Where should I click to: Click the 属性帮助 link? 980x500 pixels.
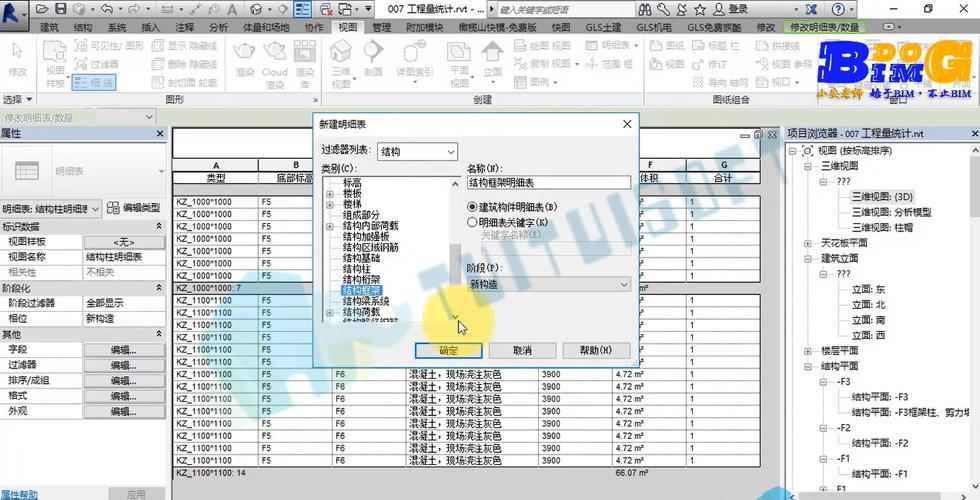click(19, 494)
